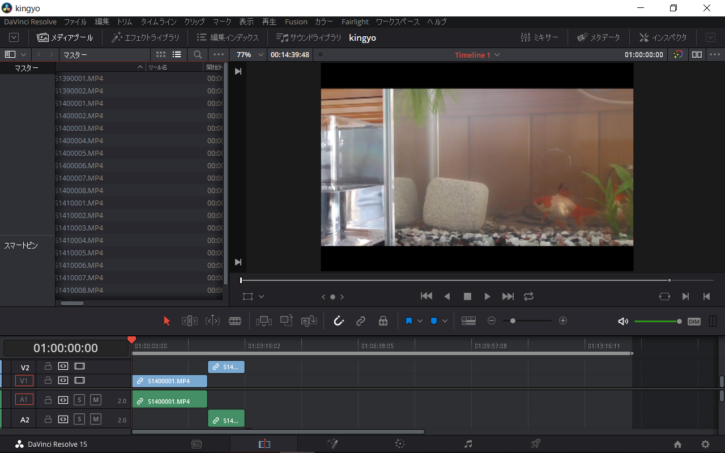
Task: Open the Fairlight page music note icon
Action: pos(468,443)
